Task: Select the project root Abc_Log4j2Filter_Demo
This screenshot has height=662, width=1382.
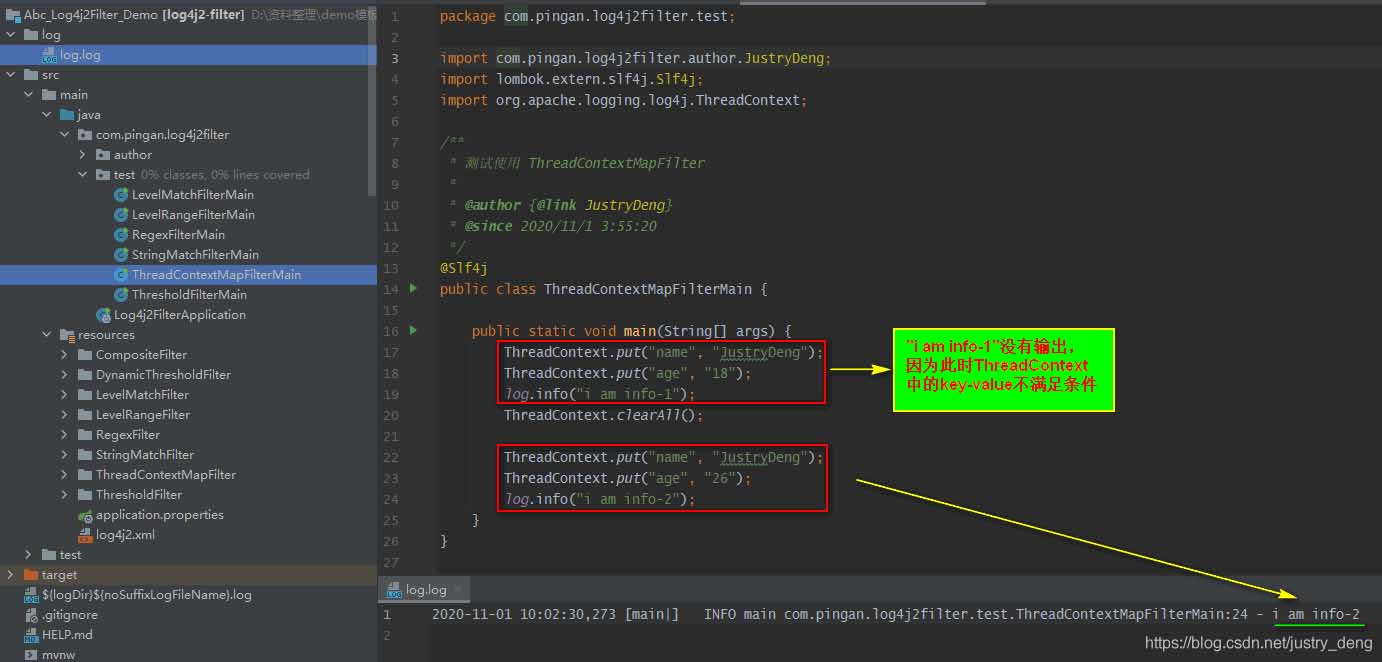Action: (x=90, y=15)
